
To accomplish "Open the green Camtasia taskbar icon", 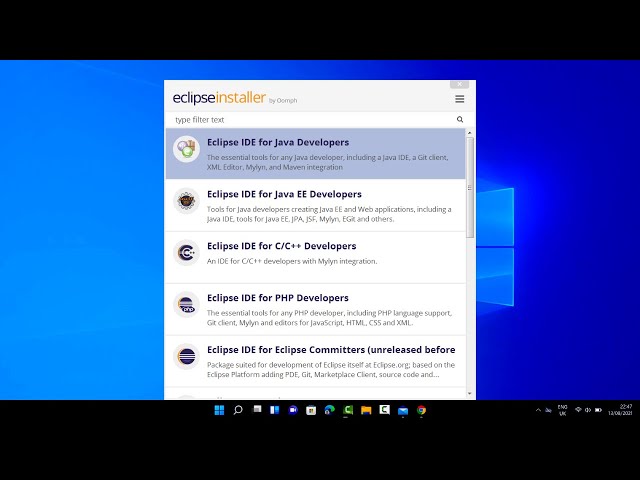I will click(x=348, y=410).
